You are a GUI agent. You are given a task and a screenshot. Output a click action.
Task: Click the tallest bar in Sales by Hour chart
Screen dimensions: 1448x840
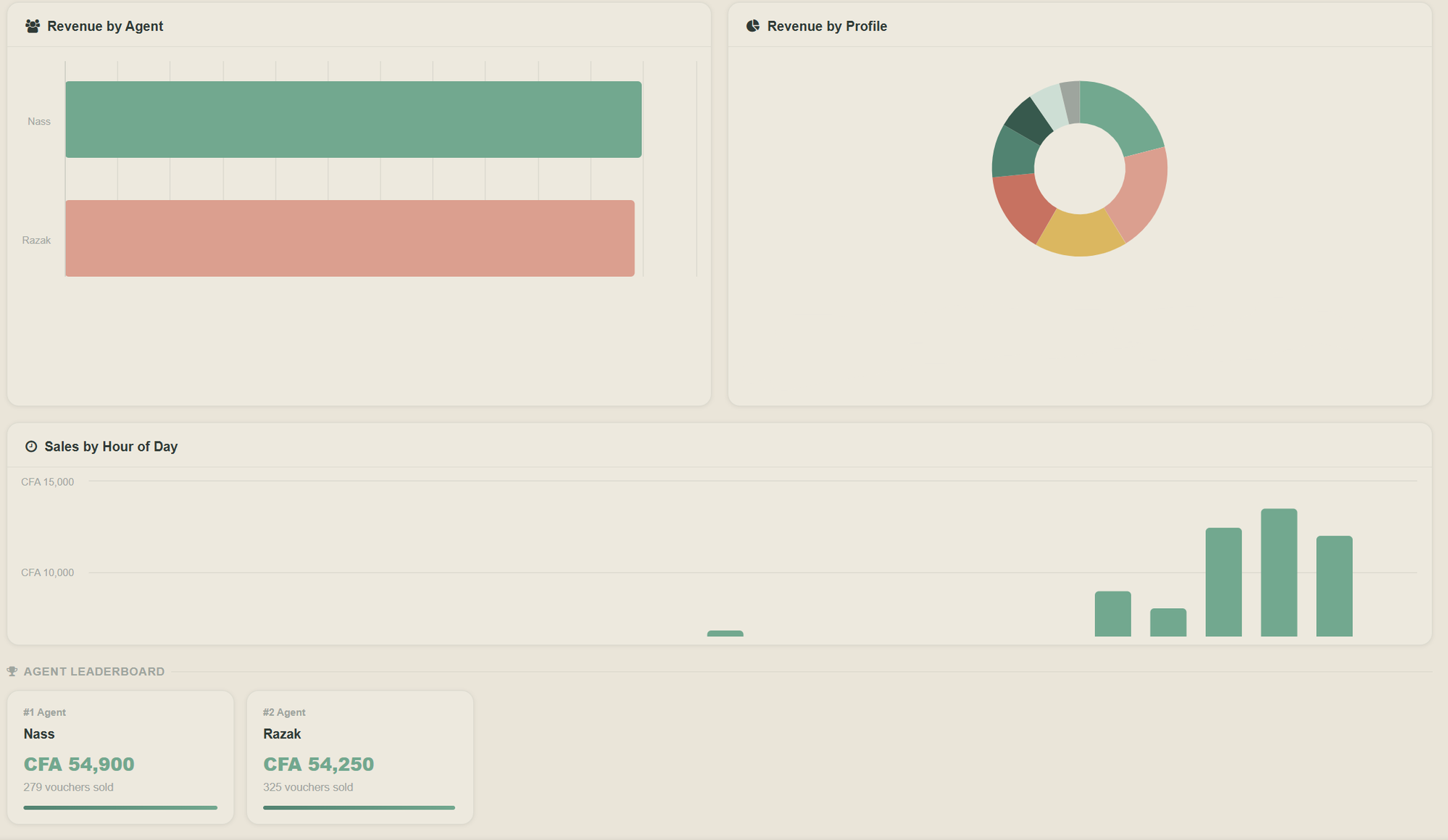1279,573
